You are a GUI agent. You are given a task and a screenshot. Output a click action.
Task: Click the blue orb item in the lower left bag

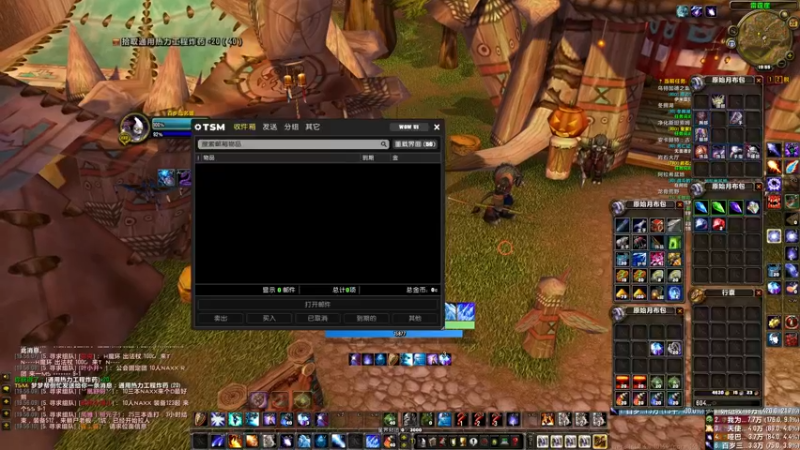pos(657,348)
